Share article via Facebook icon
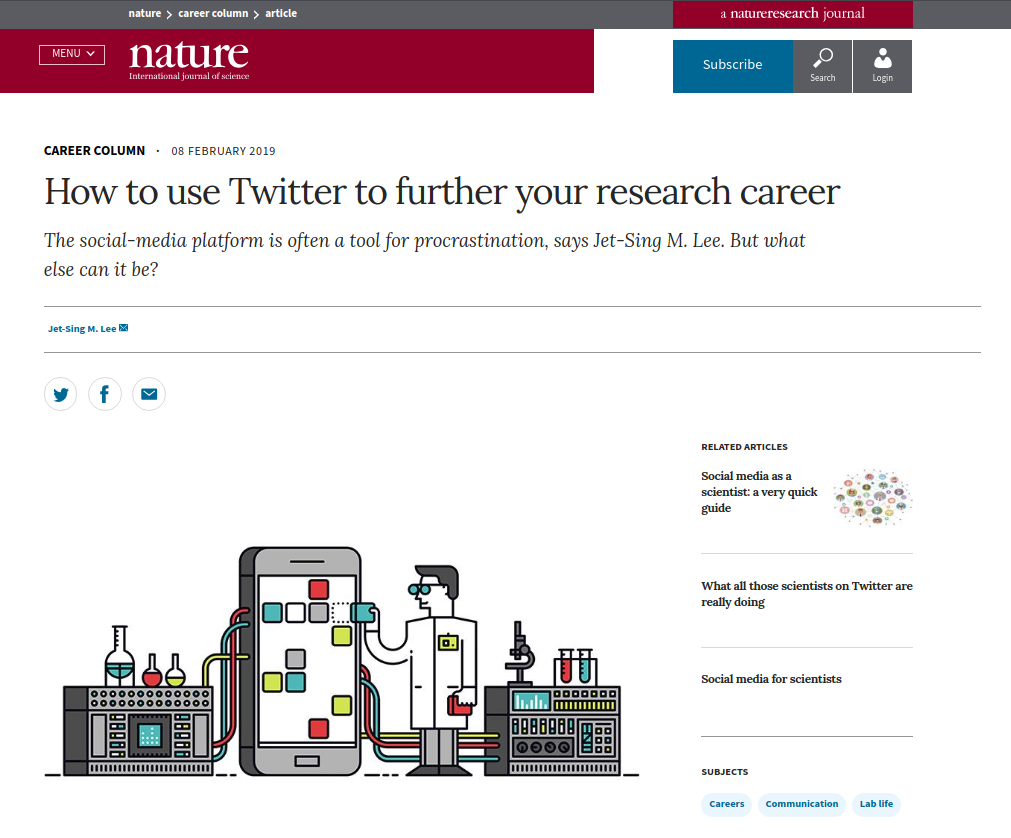1011x838 pixels. [104, 394]
